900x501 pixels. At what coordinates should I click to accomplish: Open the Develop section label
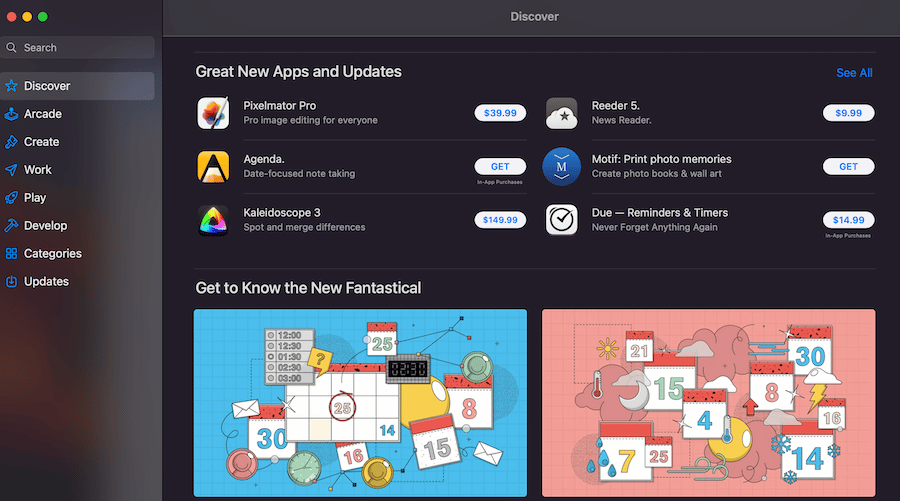coord(45,226)
